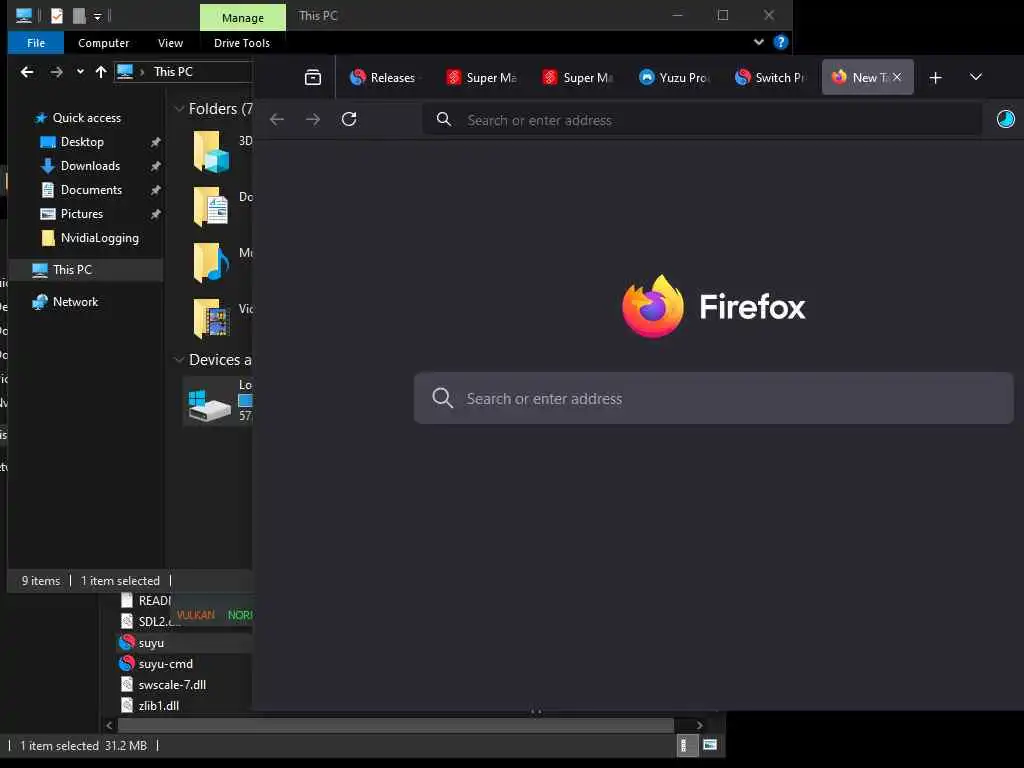Image resolution: width=1024 pixels, height=768 pixels.
Task: Click This PC in the address path
Action: click(x=173, y=72)
